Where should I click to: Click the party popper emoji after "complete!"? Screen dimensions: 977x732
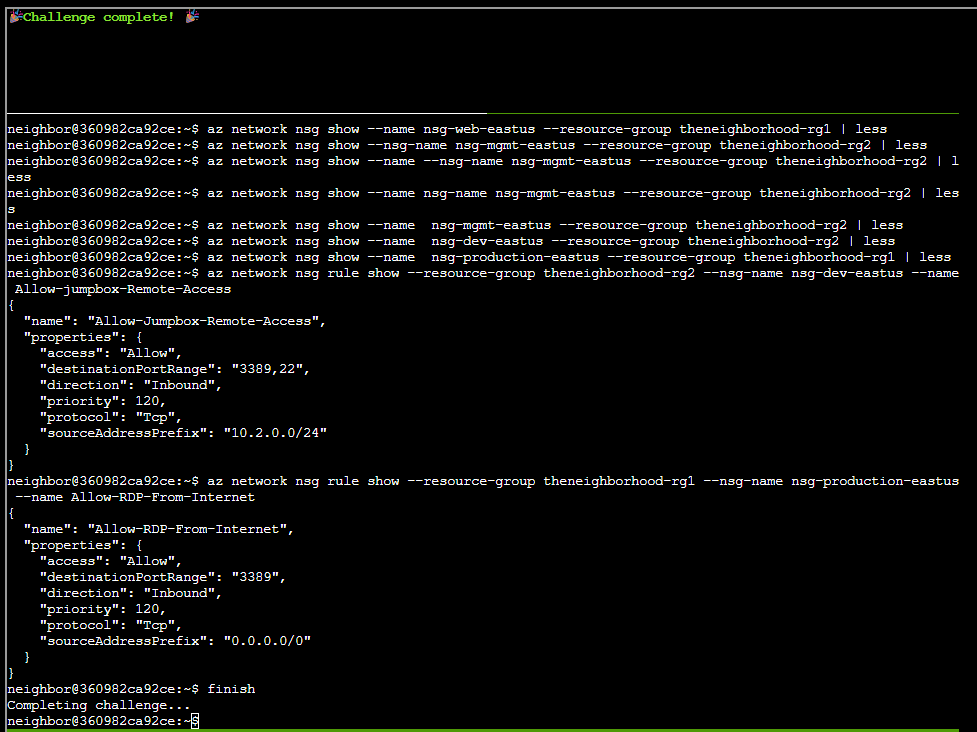pos(193,17)
